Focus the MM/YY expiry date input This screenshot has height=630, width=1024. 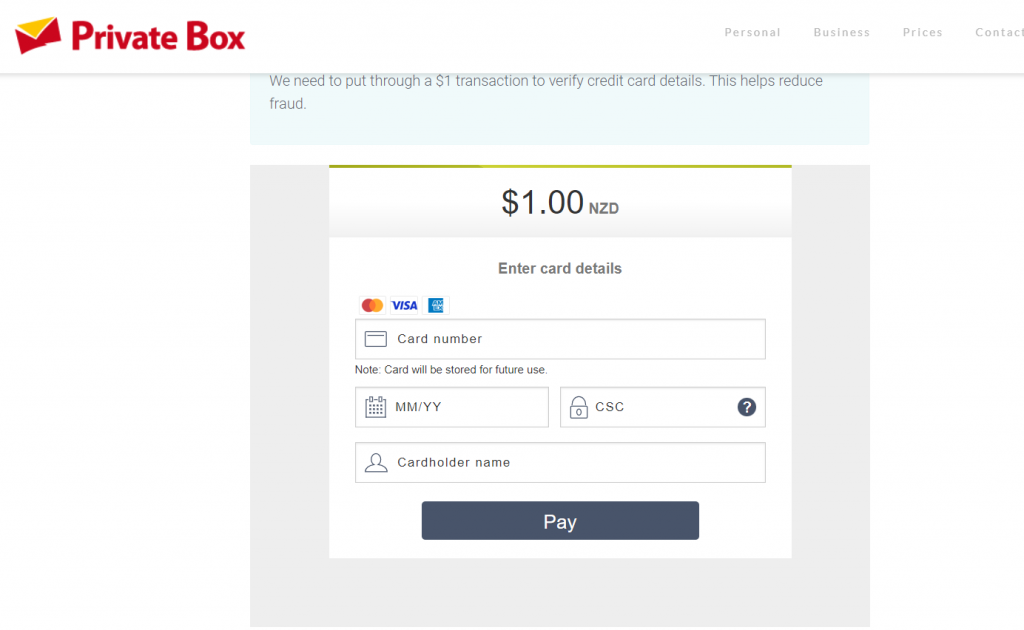[x=460, y=407]
